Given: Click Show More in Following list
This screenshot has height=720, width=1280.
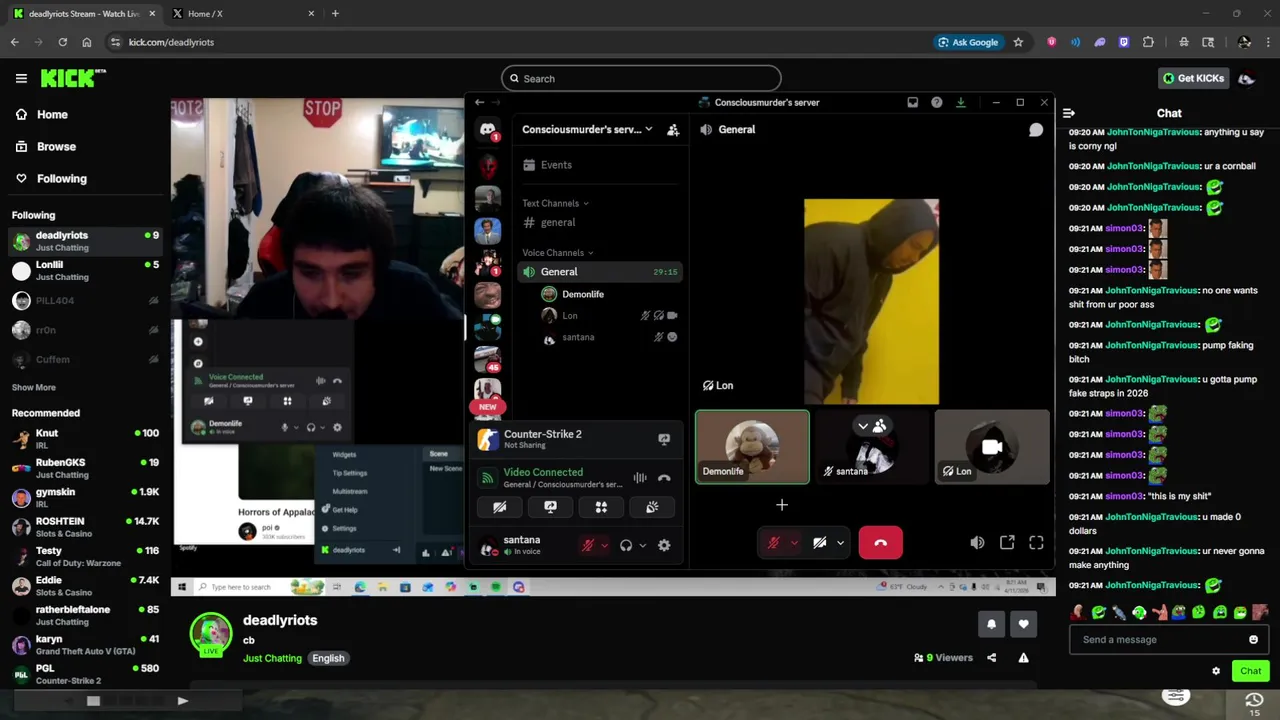Looking at the screenshot, I should (x=34, y=388).
